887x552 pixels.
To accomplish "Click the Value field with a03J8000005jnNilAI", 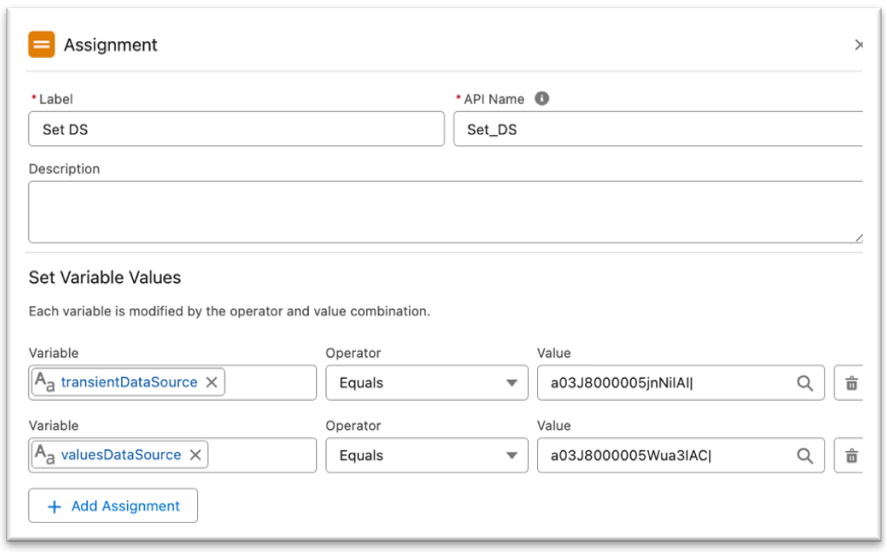I will point(665,383).
